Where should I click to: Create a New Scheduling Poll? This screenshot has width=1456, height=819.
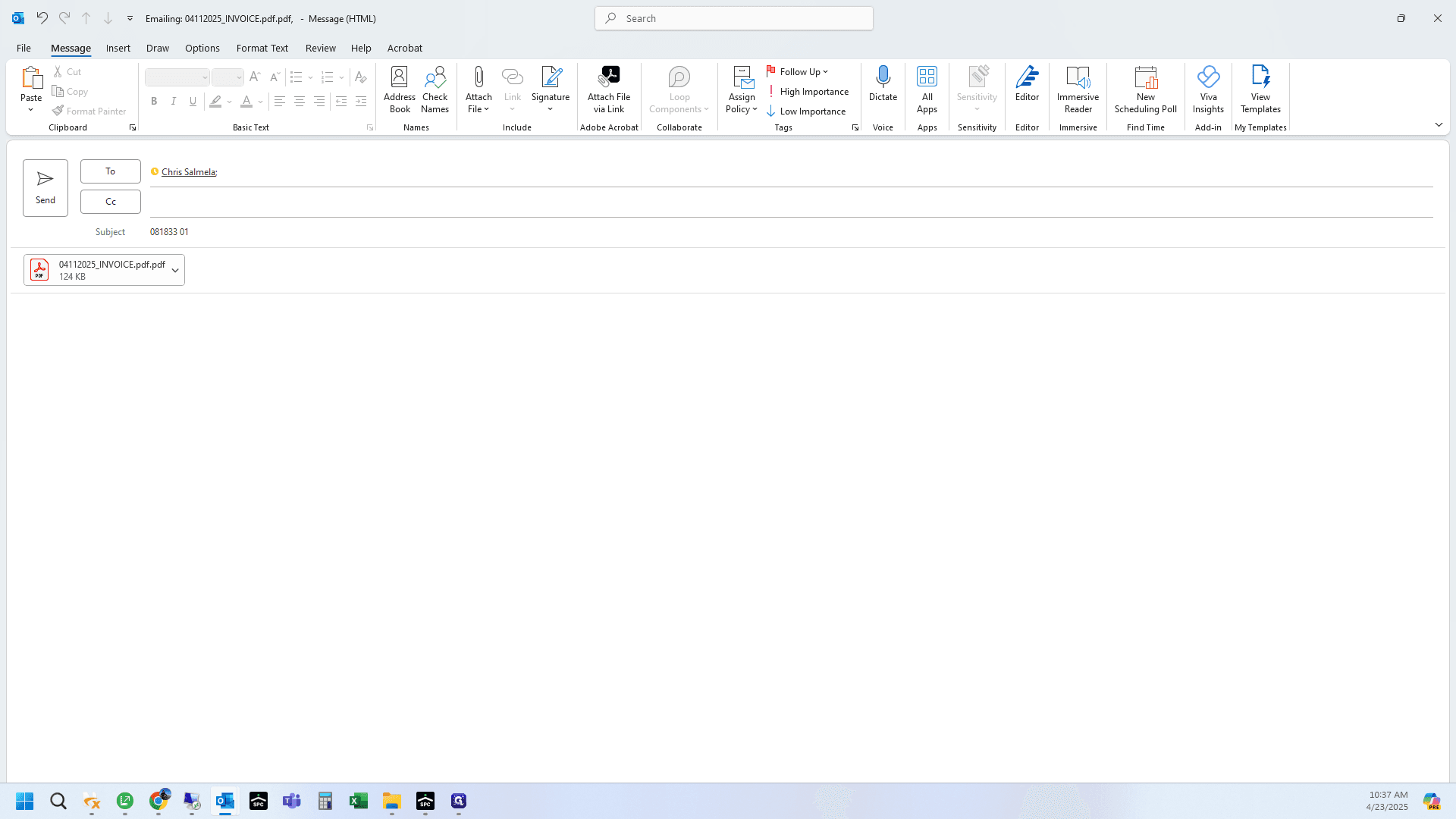coord(1145,89)
